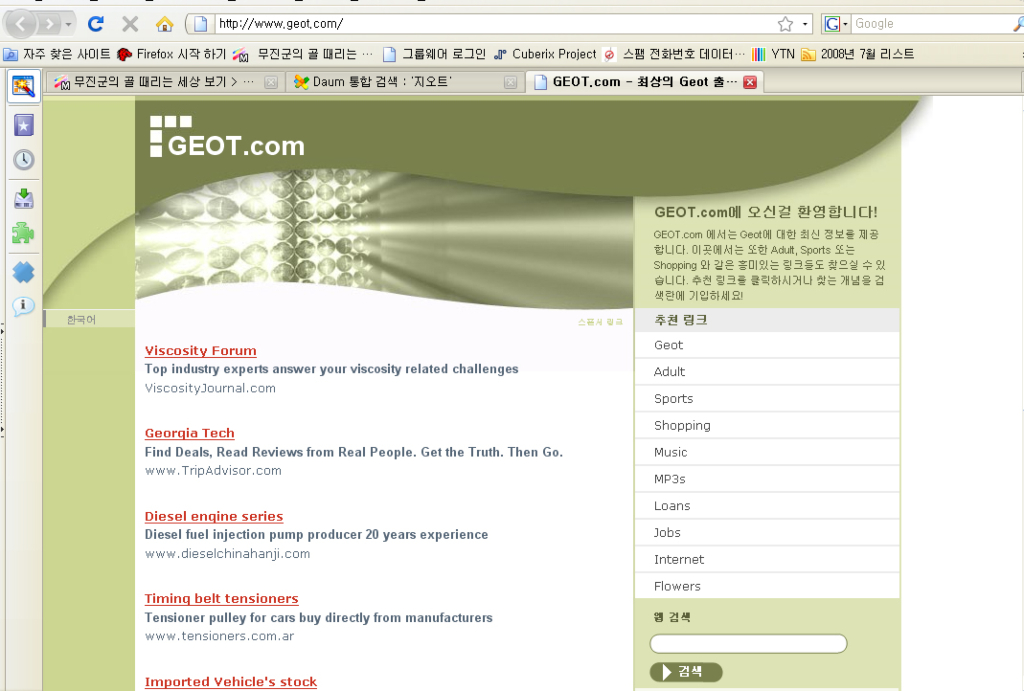This screenshot has width=1024, height=691.
Task: Open the 자주 찾은 사이트 bookmarks folder
Action: click(x=57, y=54)
